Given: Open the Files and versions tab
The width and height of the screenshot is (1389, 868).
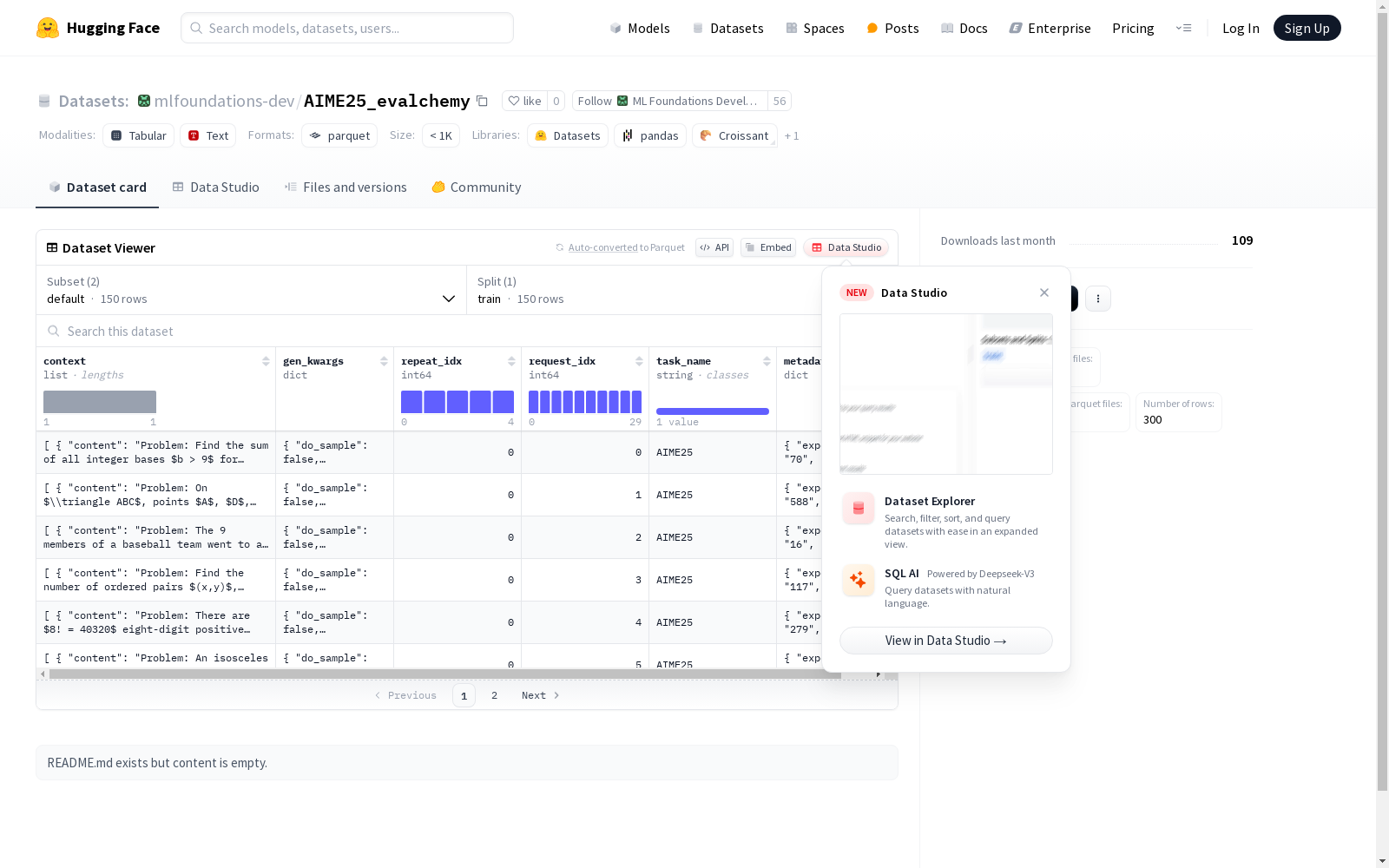Looking at the screenshot, I should coord(346,187).
